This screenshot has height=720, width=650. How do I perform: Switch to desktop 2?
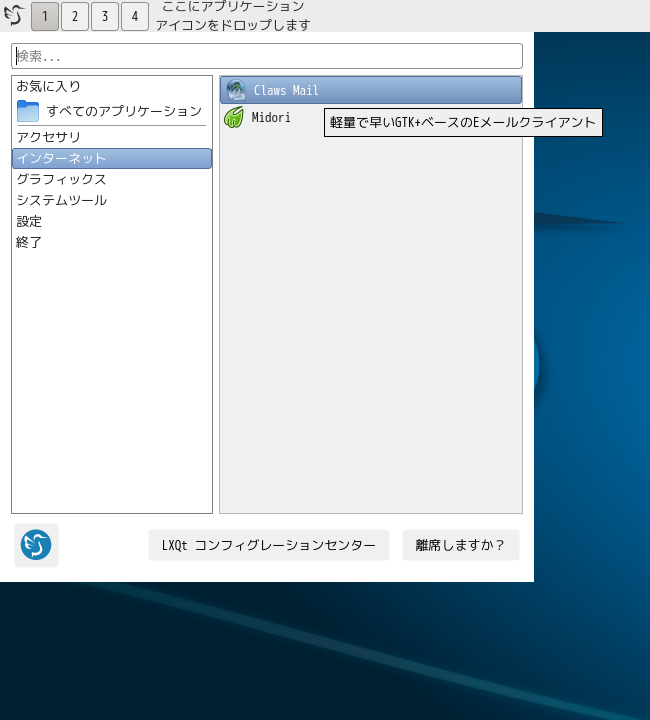[75, 17]
